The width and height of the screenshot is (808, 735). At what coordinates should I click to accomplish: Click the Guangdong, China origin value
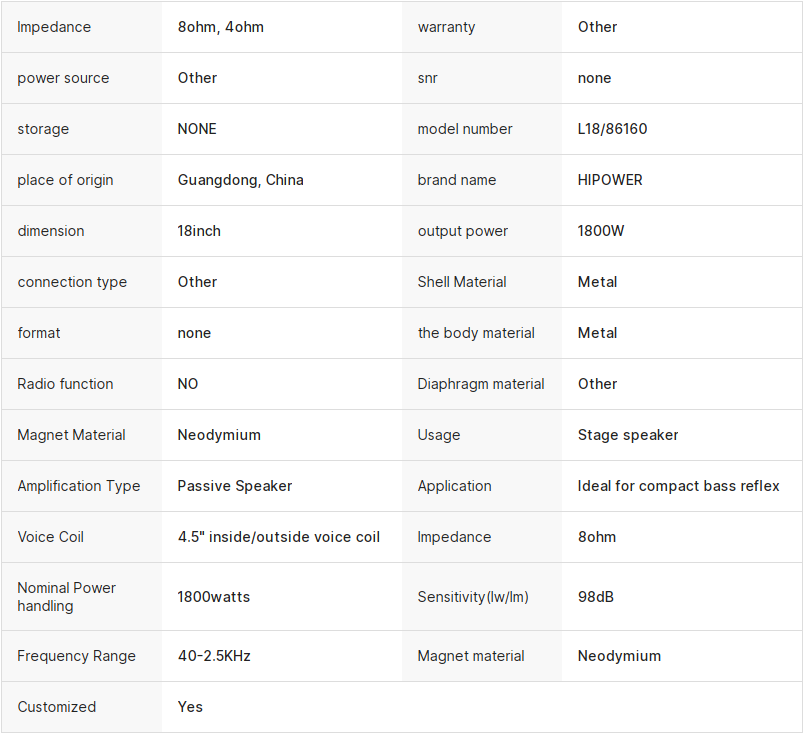(x=240, y=180)
